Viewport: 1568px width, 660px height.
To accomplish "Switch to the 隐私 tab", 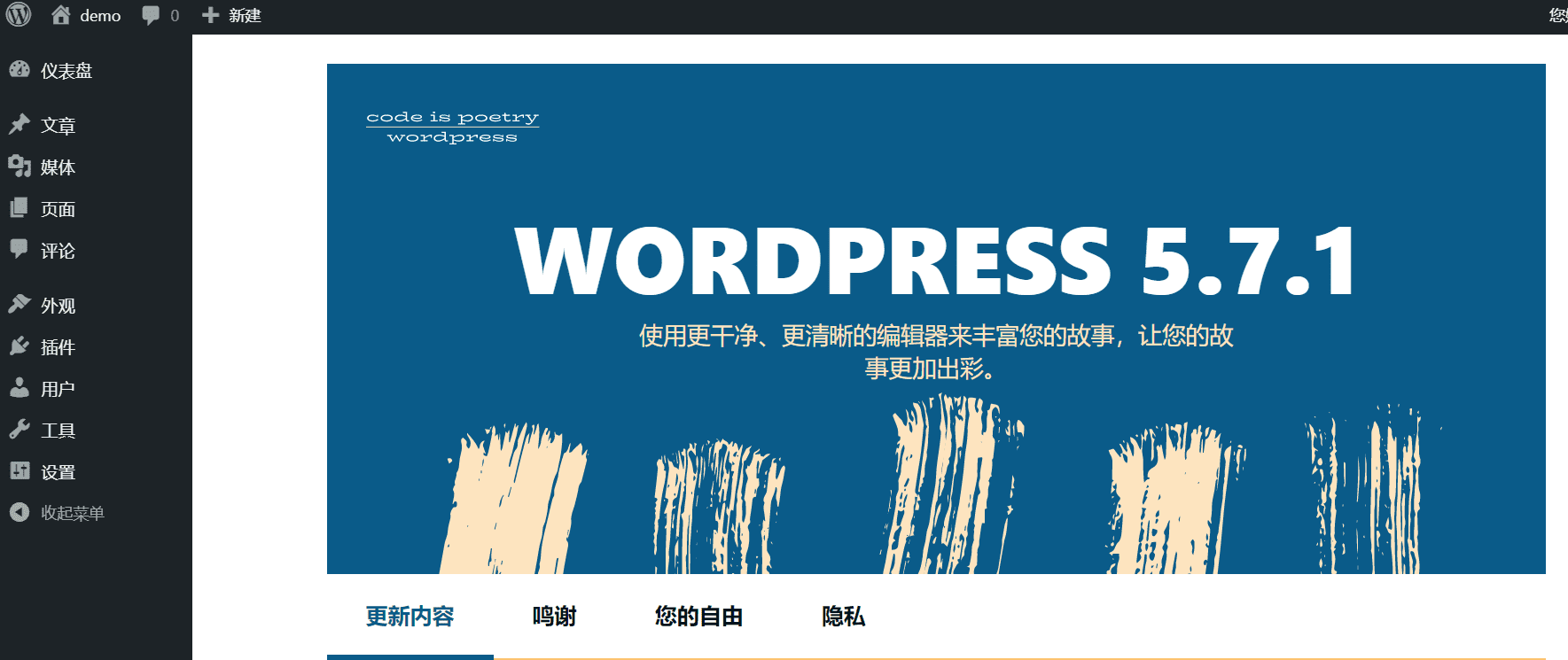I will [x=843, y=617].
